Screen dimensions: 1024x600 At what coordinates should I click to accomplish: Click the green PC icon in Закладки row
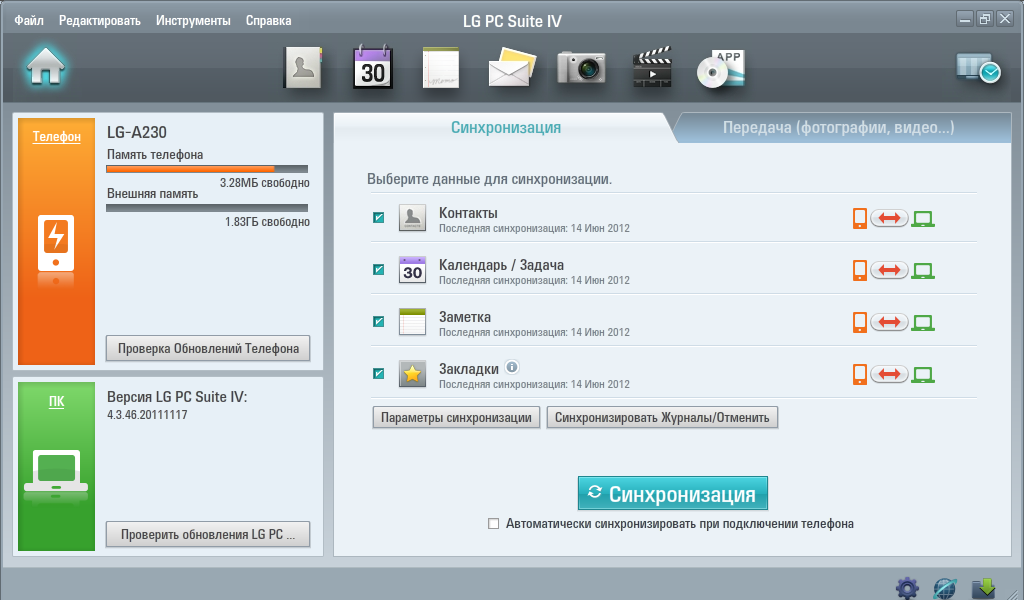click(923, 375)
